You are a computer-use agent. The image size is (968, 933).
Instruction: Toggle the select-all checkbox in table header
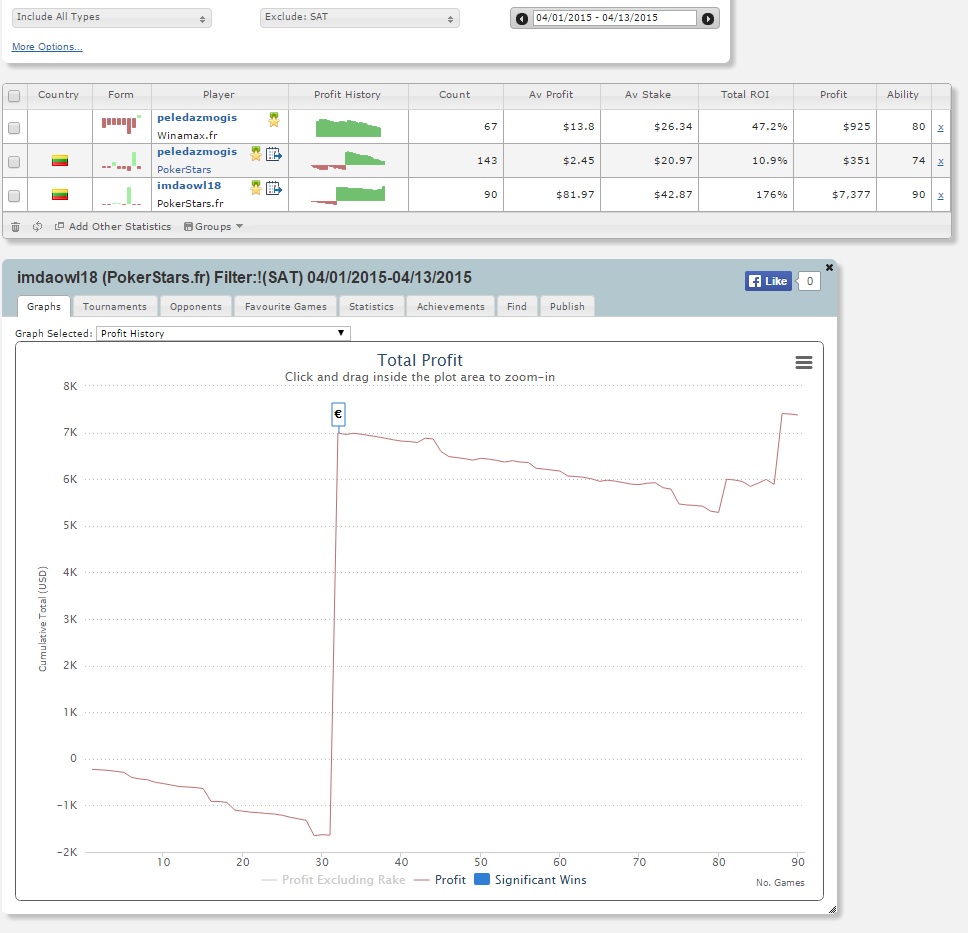point(14,96)
